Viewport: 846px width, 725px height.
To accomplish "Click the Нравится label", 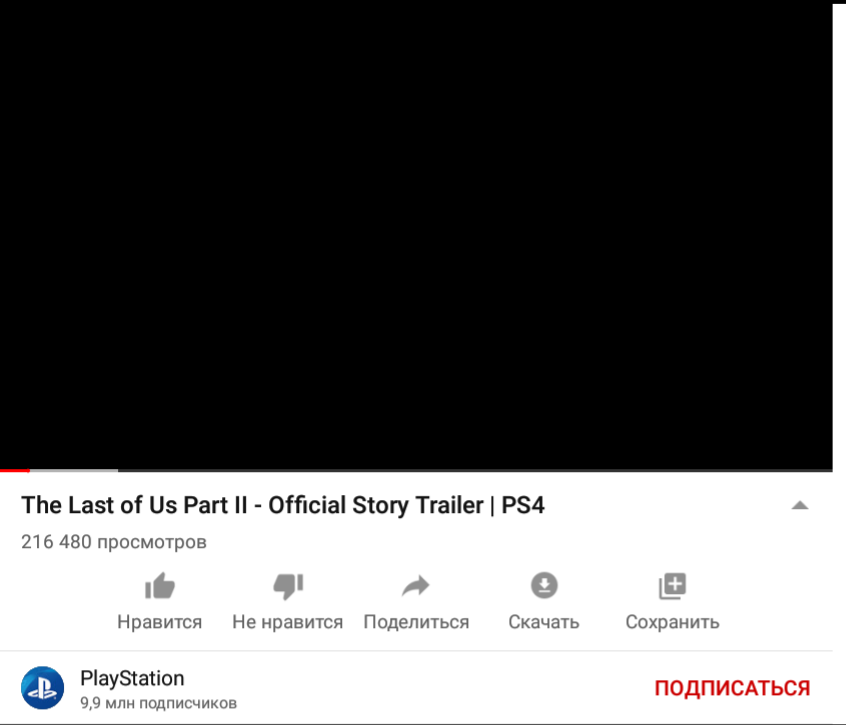I will pos(160,622).
